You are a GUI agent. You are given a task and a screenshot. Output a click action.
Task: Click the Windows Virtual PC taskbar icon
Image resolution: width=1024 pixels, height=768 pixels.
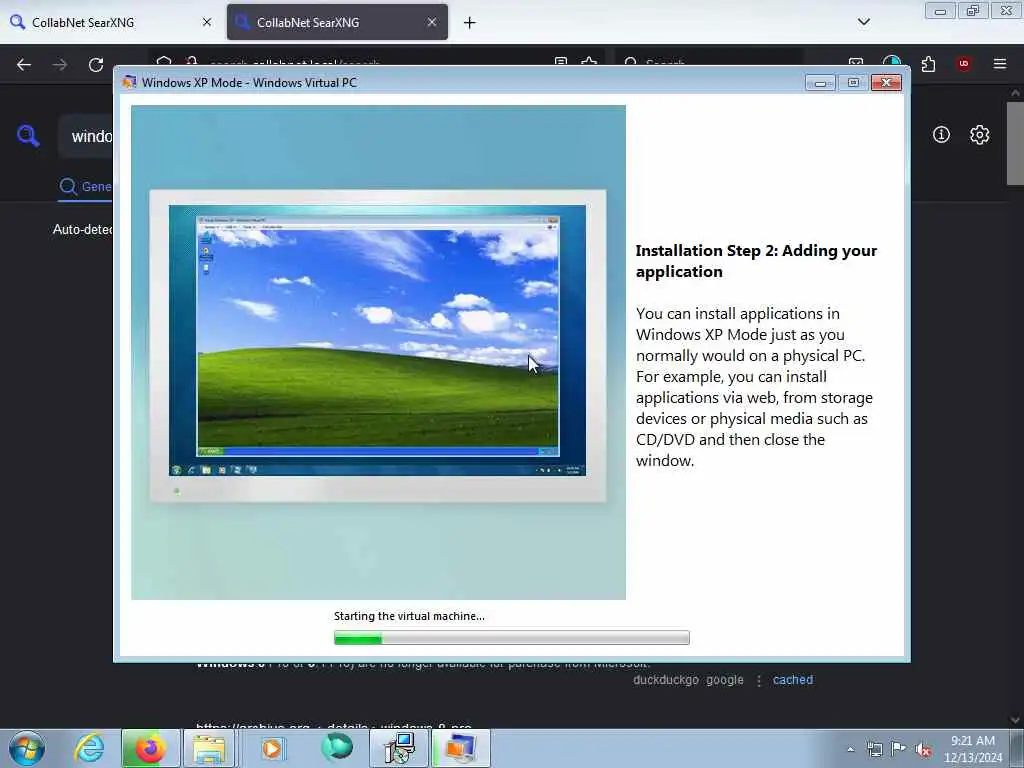460,748
